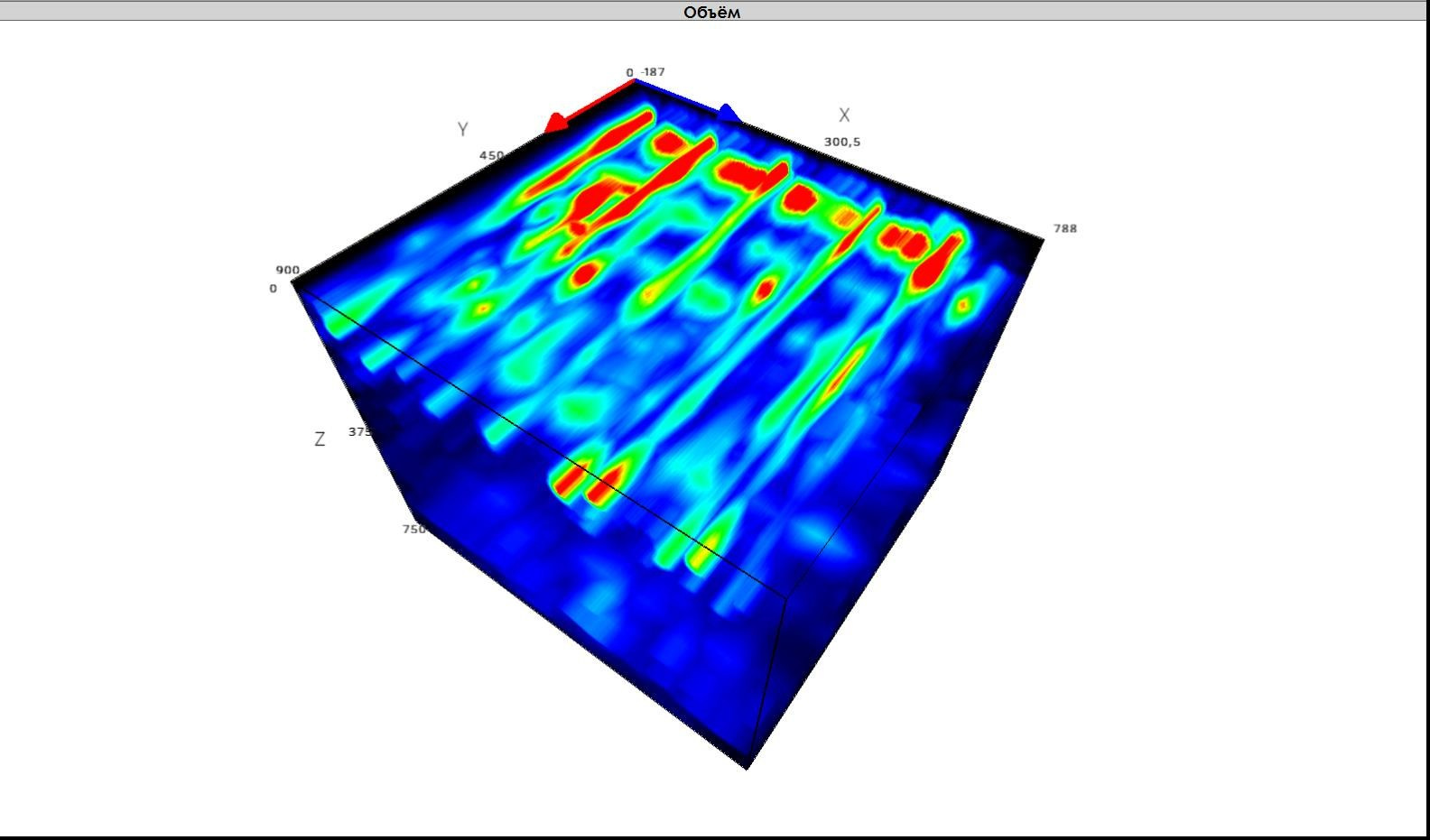Pick the small isolated hotspot below the 788 corner
The height and width of the screenshot is (840, 1430).
click(963, 305)
